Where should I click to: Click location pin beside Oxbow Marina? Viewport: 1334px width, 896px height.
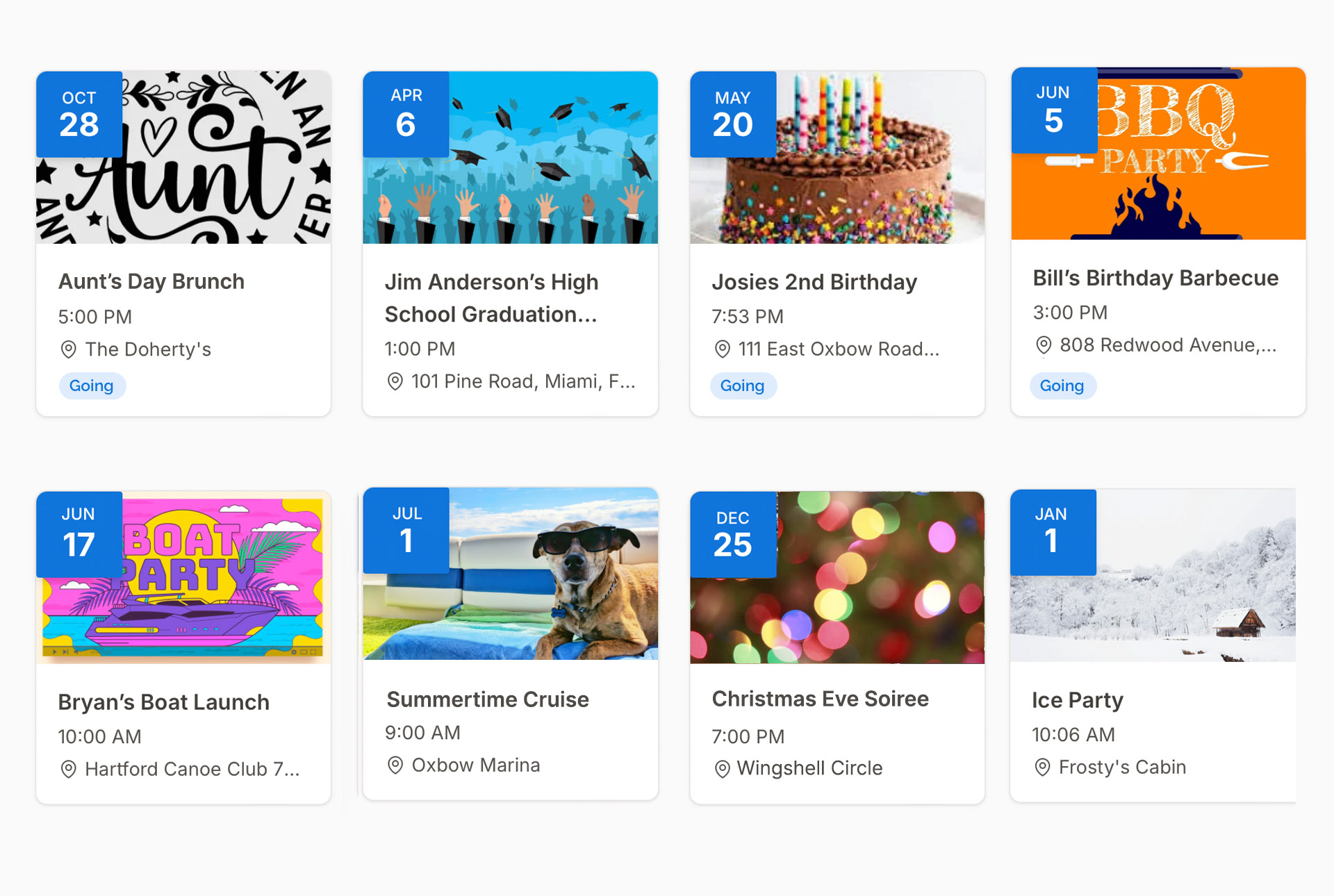click(395, 765)
